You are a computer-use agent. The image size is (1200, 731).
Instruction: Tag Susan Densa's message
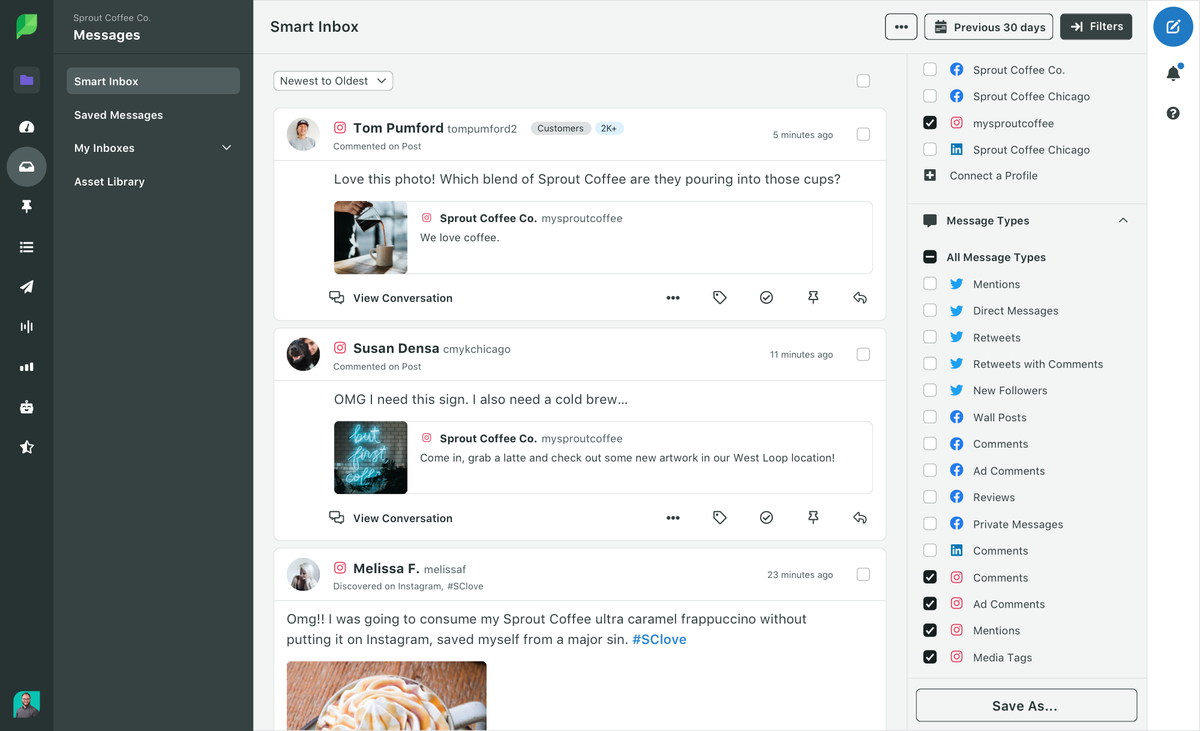click(x=720, y=518)
